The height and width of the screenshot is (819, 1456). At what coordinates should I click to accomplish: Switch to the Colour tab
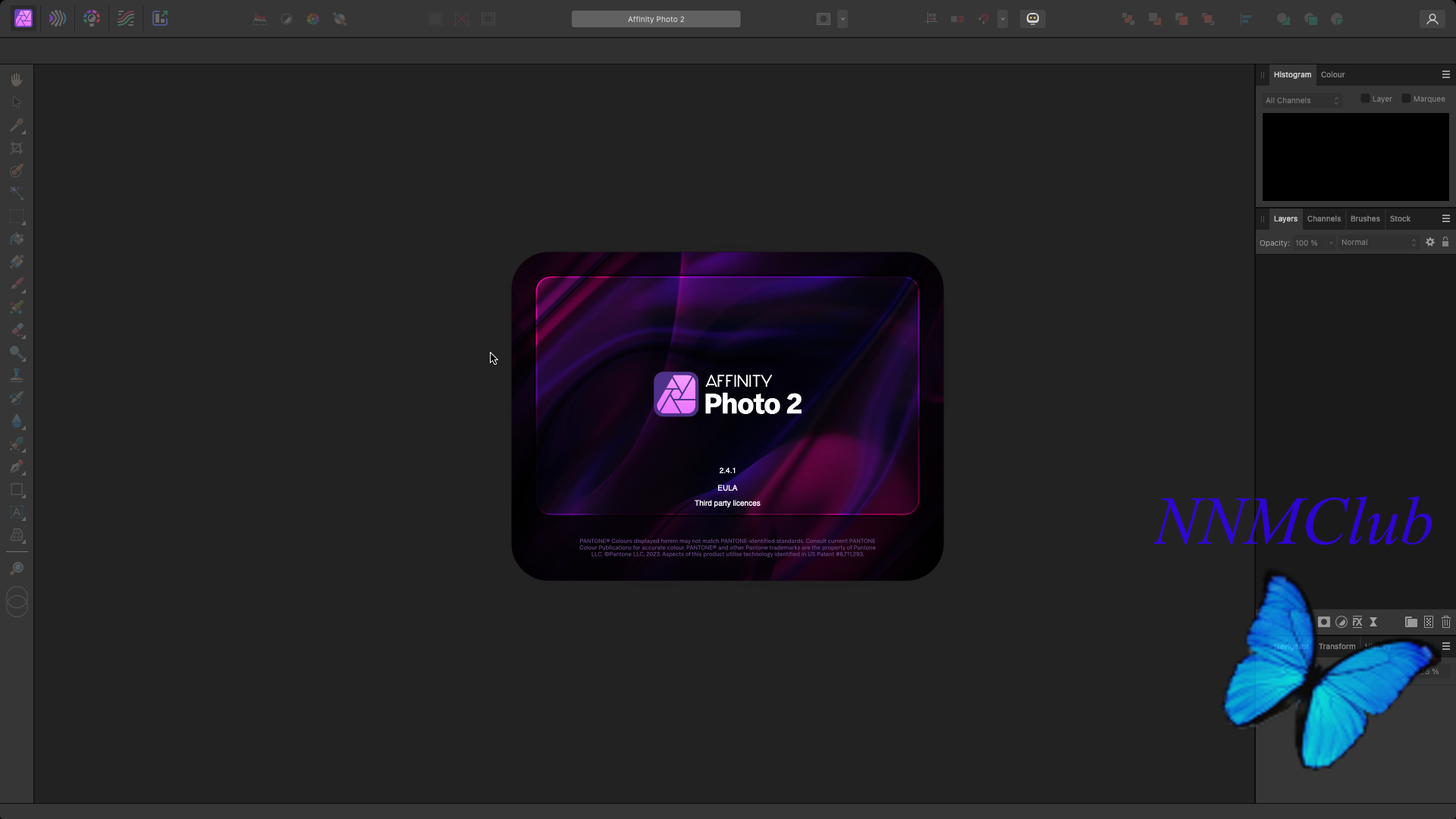point(1332,74)
